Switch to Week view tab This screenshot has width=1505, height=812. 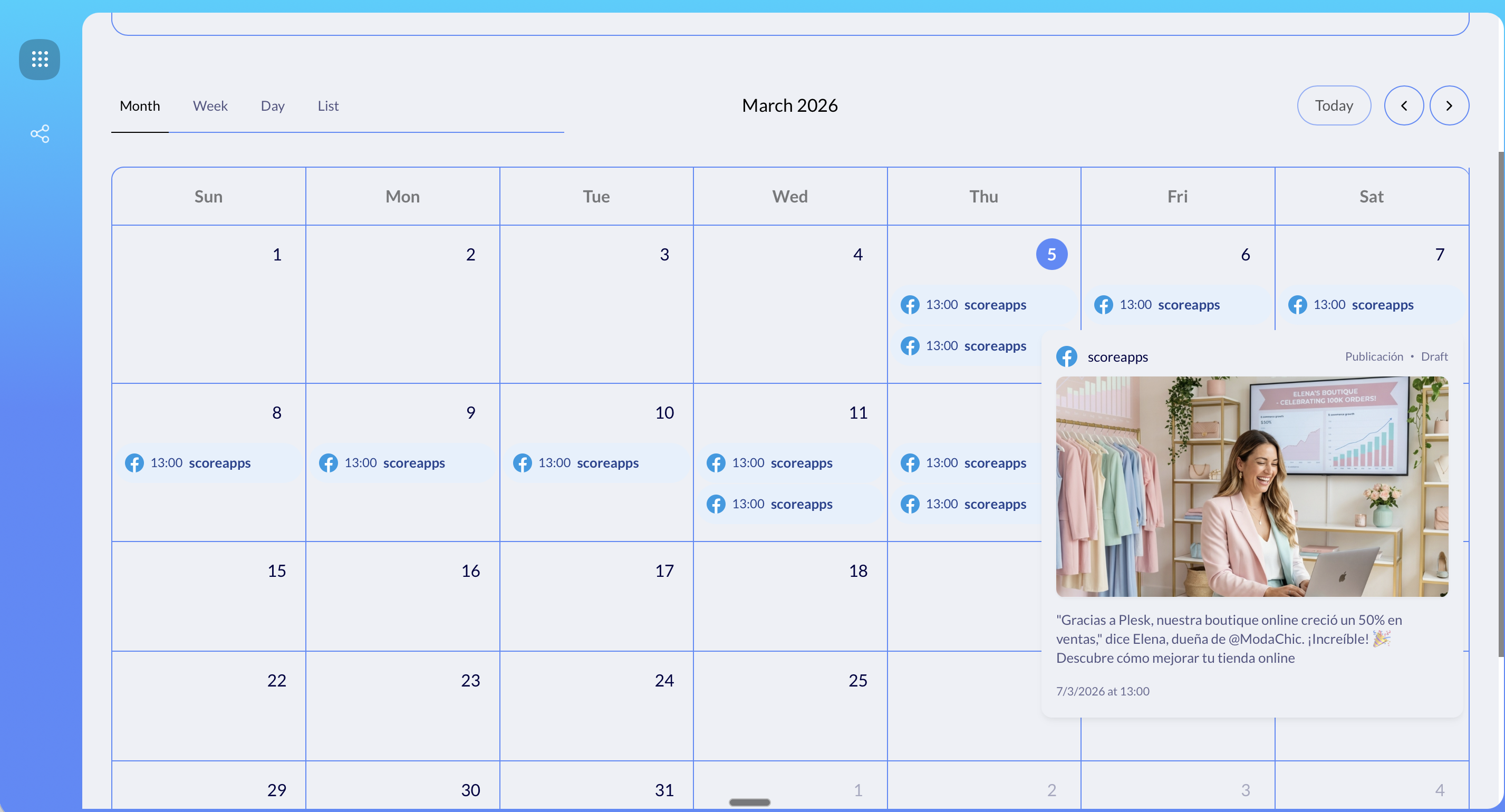210,106
